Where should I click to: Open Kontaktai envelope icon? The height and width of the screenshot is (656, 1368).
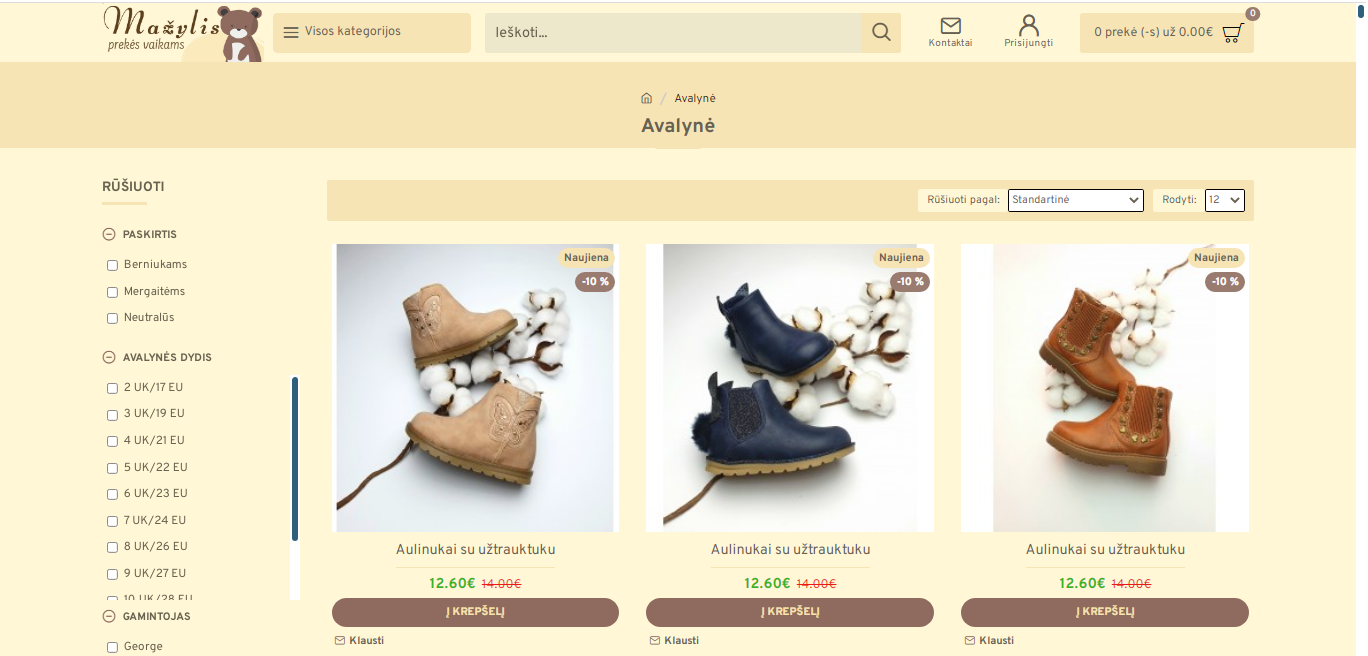click(x=950, y=25)
